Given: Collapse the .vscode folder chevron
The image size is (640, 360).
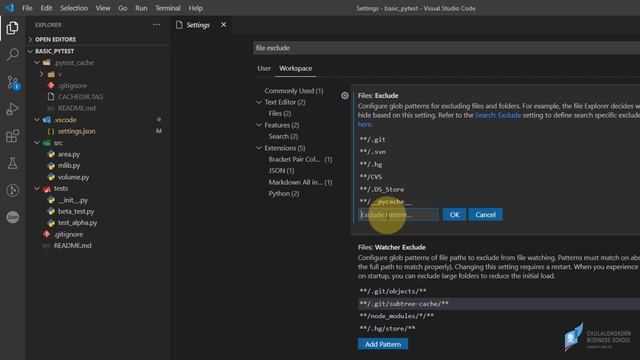Looking at the screenshot, I should (37, 120).
